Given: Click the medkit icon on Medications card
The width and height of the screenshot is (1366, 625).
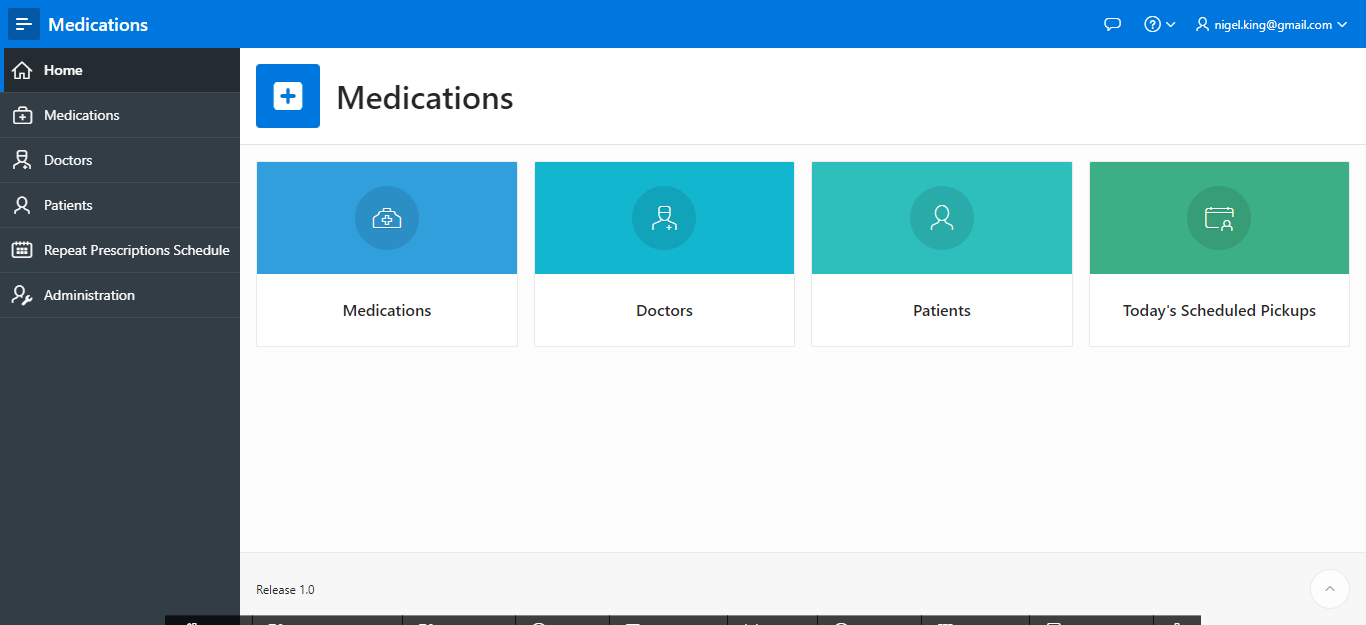Looking at the screenshot, I should 387,218.
